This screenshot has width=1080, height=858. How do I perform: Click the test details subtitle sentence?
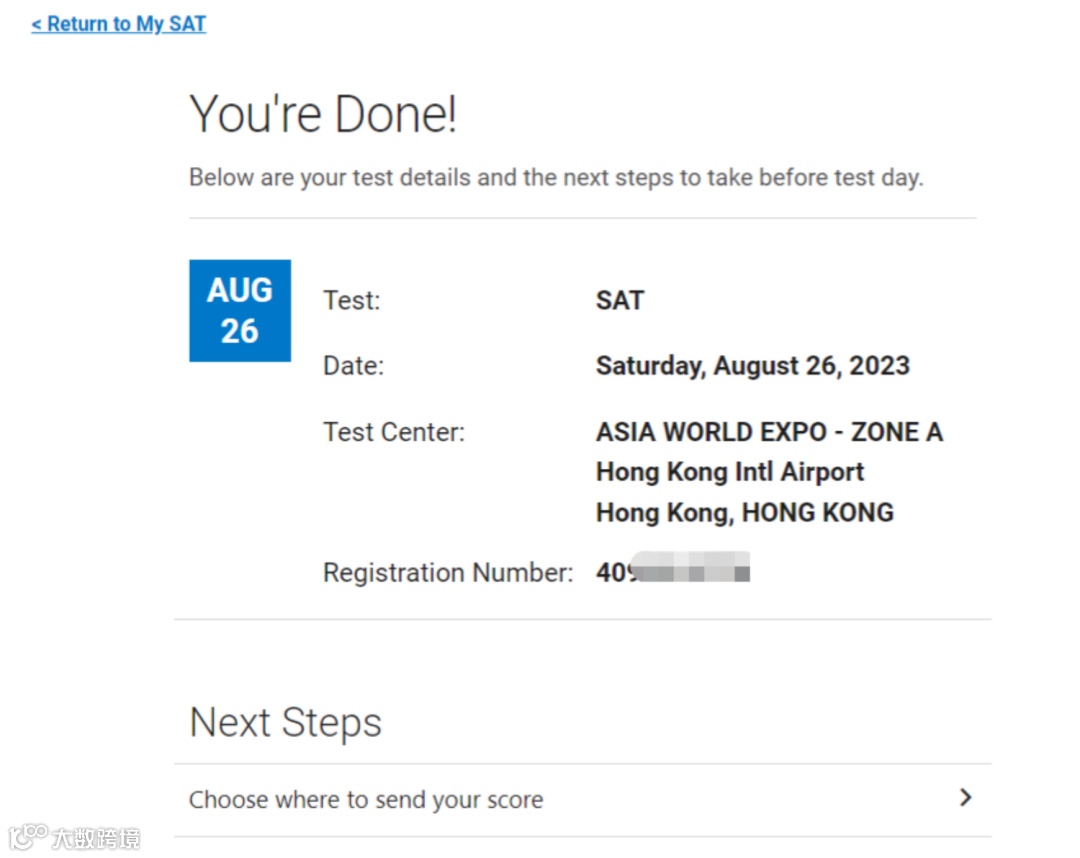(x=556, y=178)
